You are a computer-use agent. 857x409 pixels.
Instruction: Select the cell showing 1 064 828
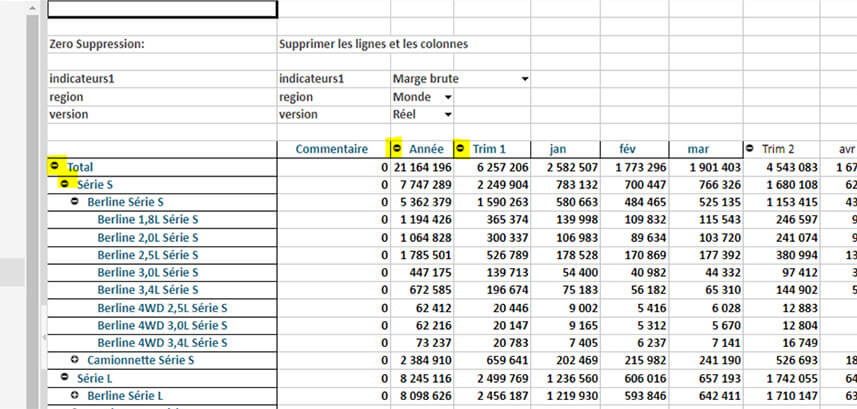pyautogui.click(x=422, y=238)
